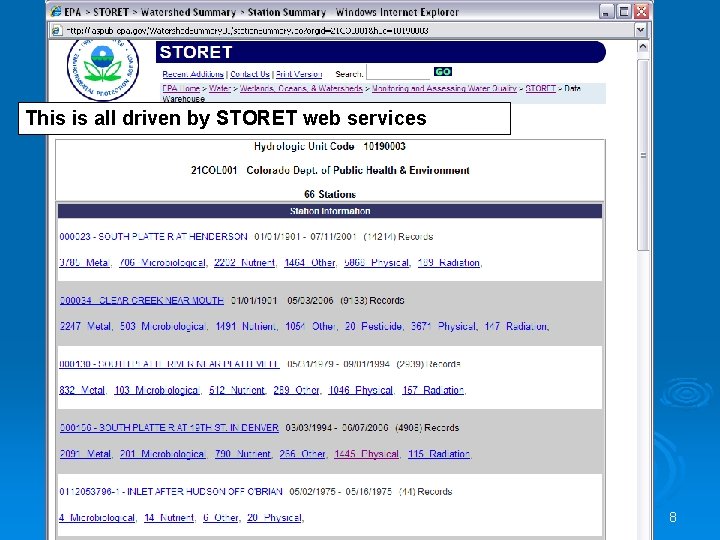Image resolution: width=720 pixels, height=540 pixels.
Task: Open station 0112053796-1 Inlet After Hudson
Action: 171,492
